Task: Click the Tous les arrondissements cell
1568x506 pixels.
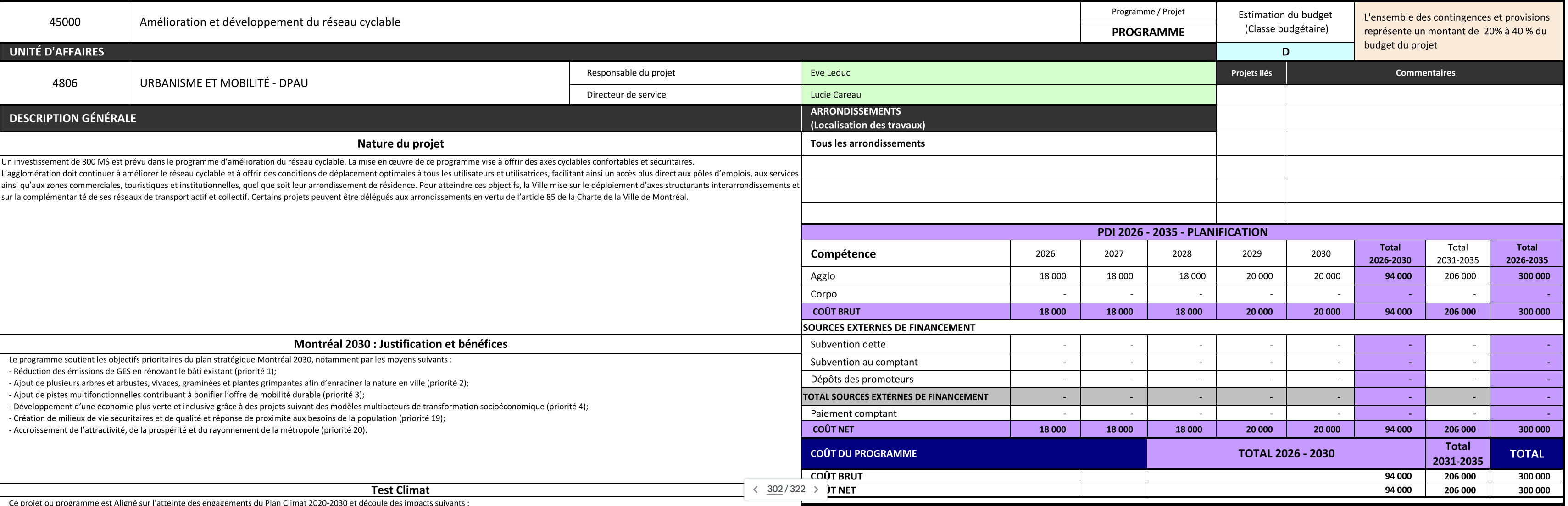Action: pos(867,143)
